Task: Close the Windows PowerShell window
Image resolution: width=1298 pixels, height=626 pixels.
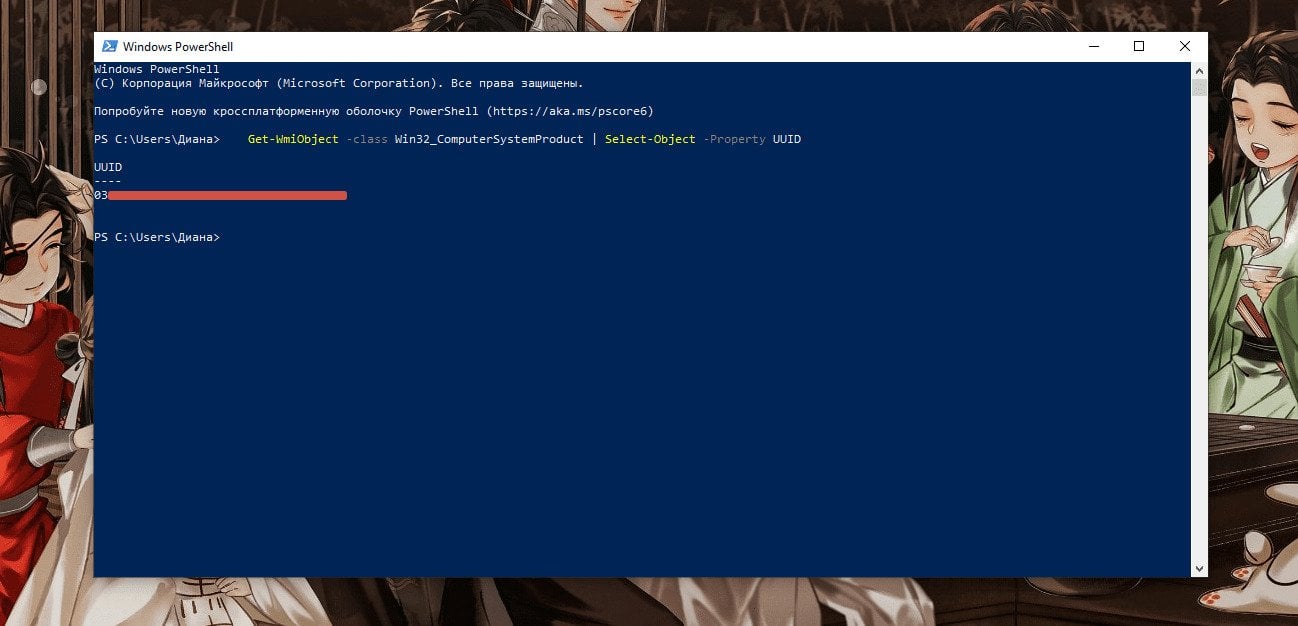Action: [1185, 47]
